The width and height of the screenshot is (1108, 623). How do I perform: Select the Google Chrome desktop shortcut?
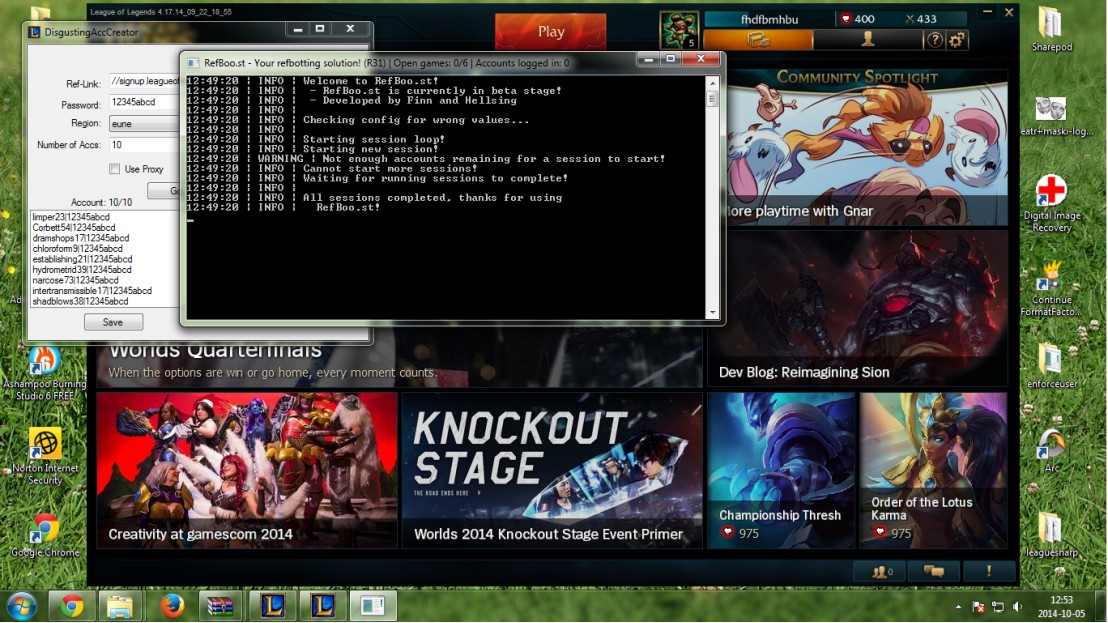[45, 535]
